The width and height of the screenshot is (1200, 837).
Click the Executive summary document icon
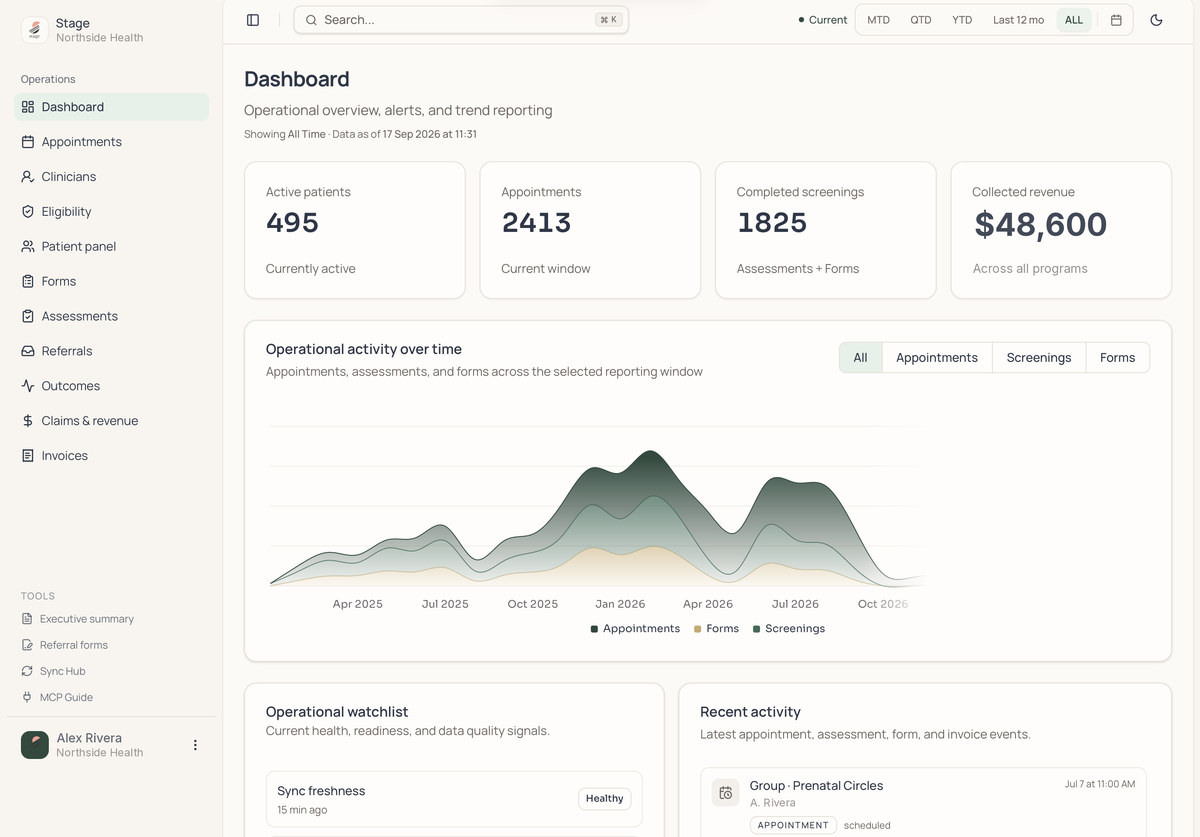(x=27, y=619)
